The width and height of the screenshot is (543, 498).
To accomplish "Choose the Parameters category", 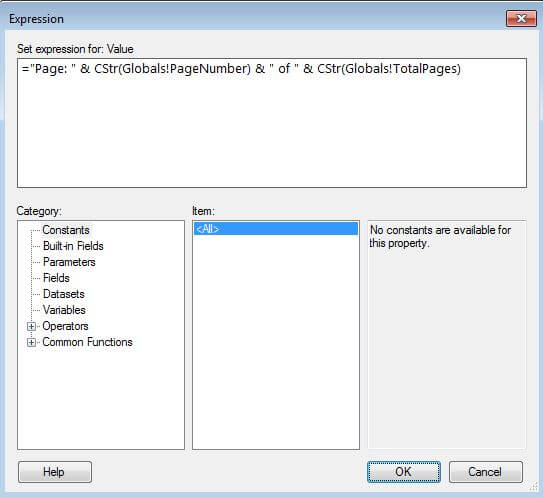I will coord(69,262).
